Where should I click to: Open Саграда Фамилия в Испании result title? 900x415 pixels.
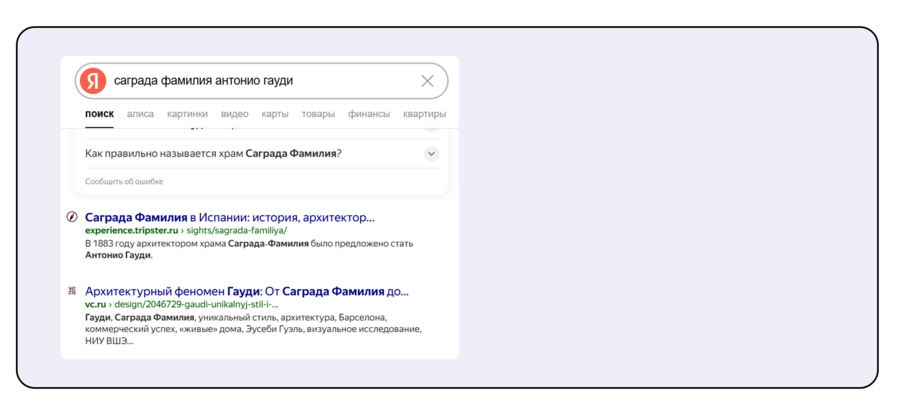click(230, 218)
